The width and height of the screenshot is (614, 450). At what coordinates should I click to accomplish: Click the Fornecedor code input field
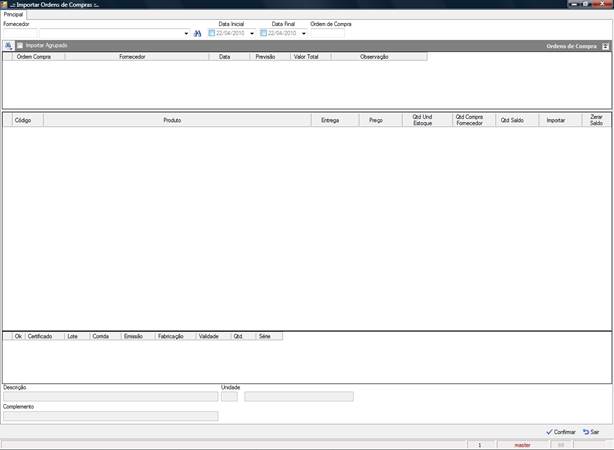pos(21,34)
